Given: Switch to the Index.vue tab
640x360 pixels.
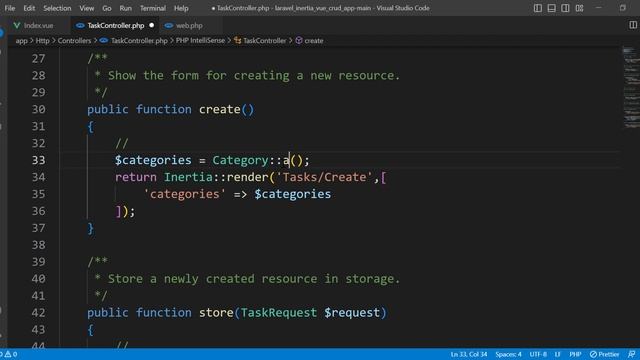Looking at the screenshot, I should click(38, 25).
